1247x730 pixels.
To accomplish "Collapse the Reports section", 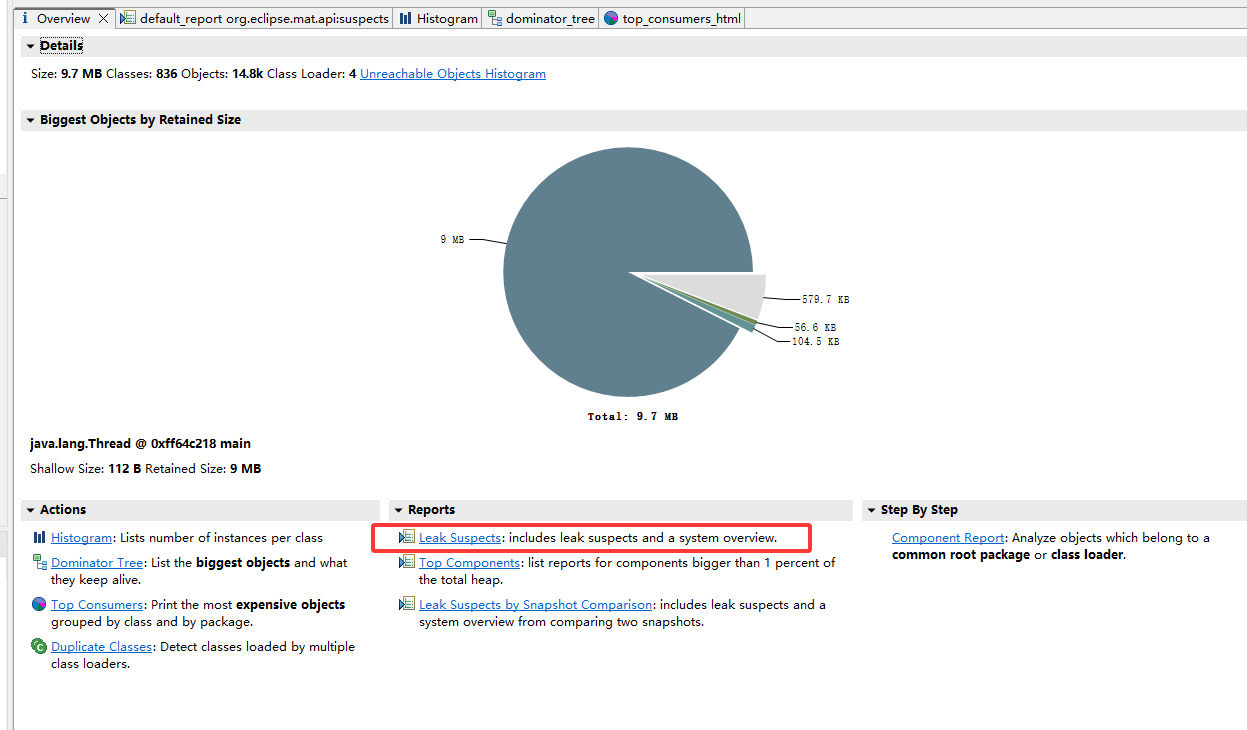I will 398,510.
